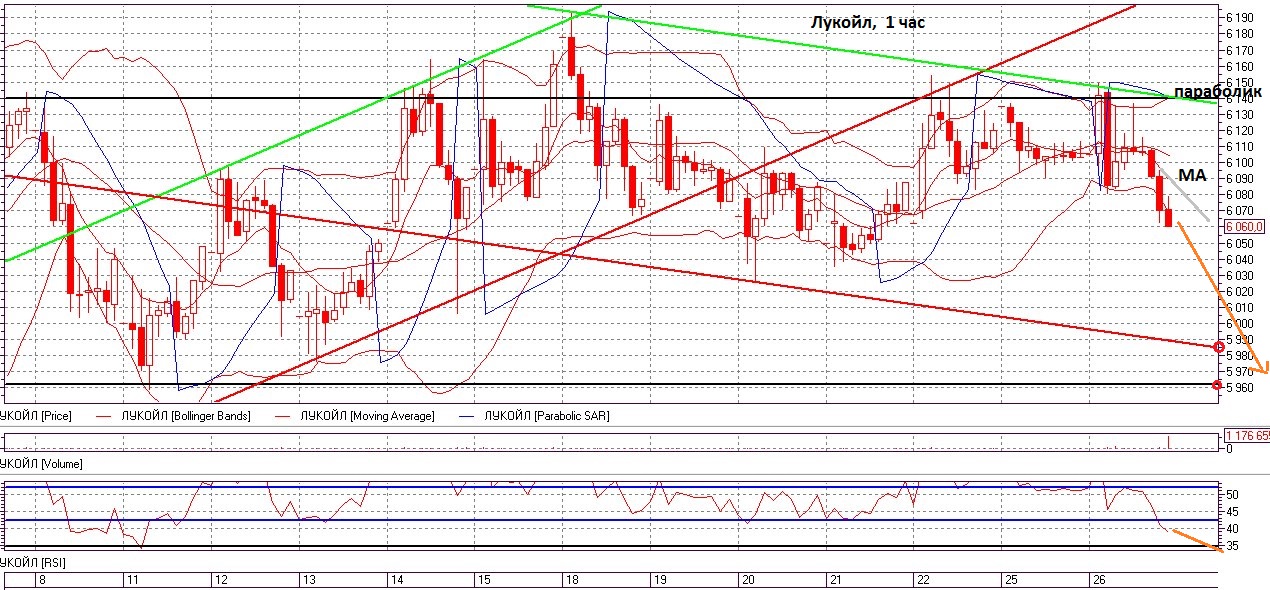Screen dimensions: 1270x590
Task: Click date label 18 on time axis
Action: 572,580
